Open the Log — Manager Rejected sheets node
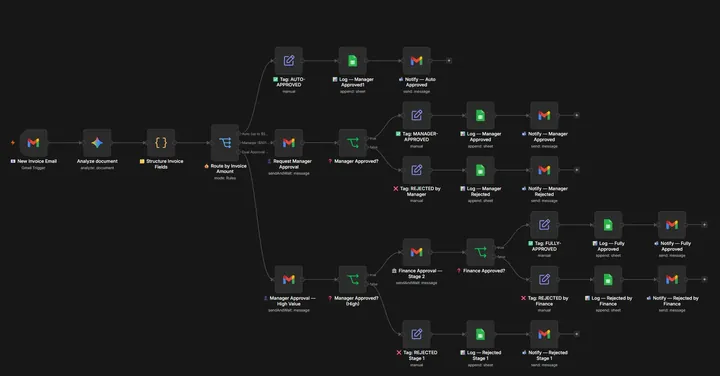The width and height of the screenshot is (720, 376). pos(480,170)
